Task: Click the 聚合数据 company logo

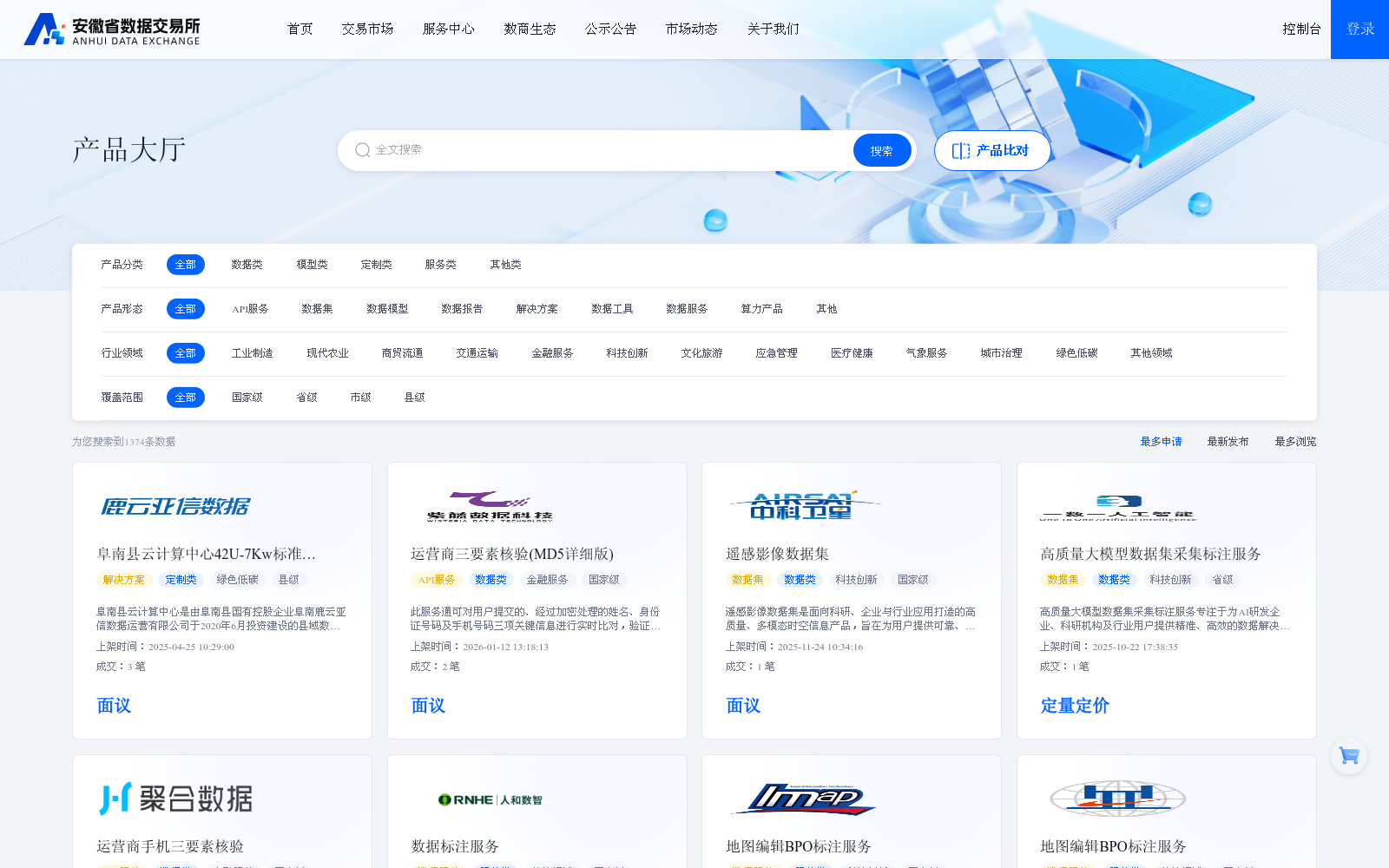Action: (x=175, y=799)
